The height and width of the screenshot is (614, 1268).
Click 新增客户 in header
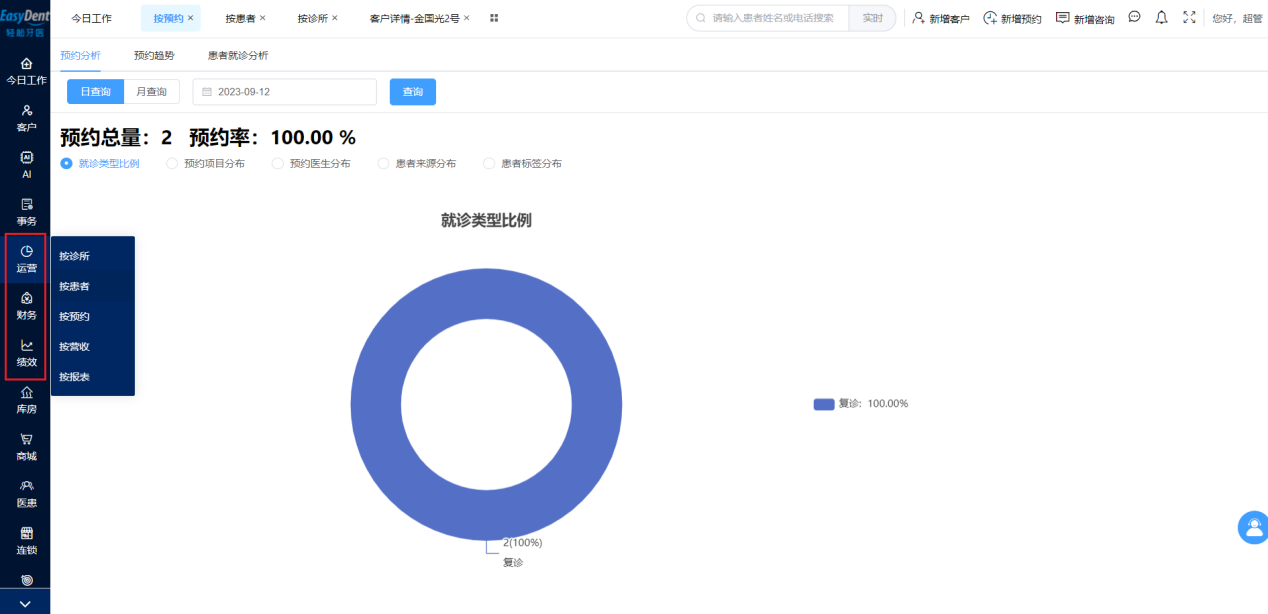point(941,18)
